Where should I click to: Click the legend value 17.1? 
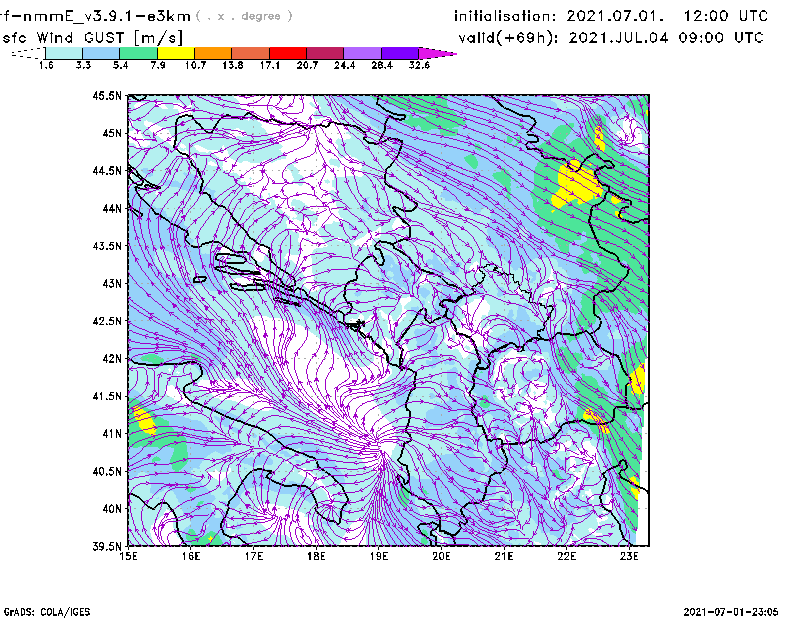pos(270,65)
